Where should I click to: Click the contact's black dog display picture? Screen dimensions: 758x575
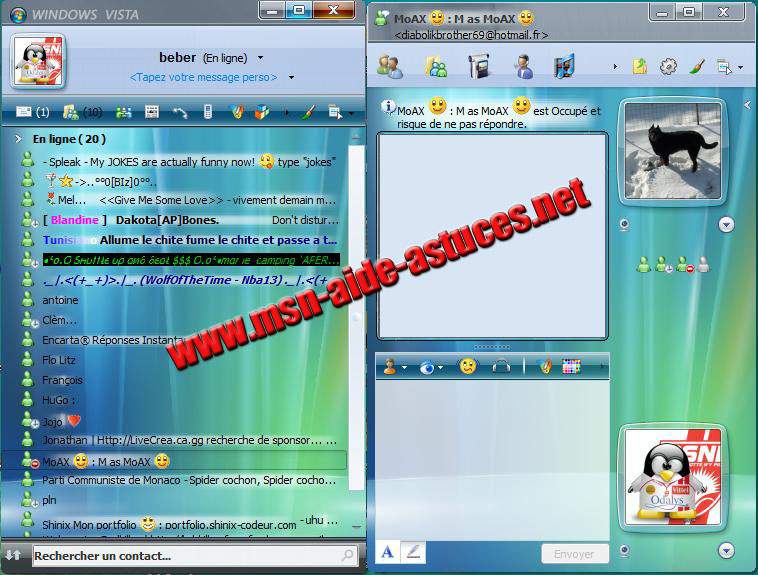[672, 151]
